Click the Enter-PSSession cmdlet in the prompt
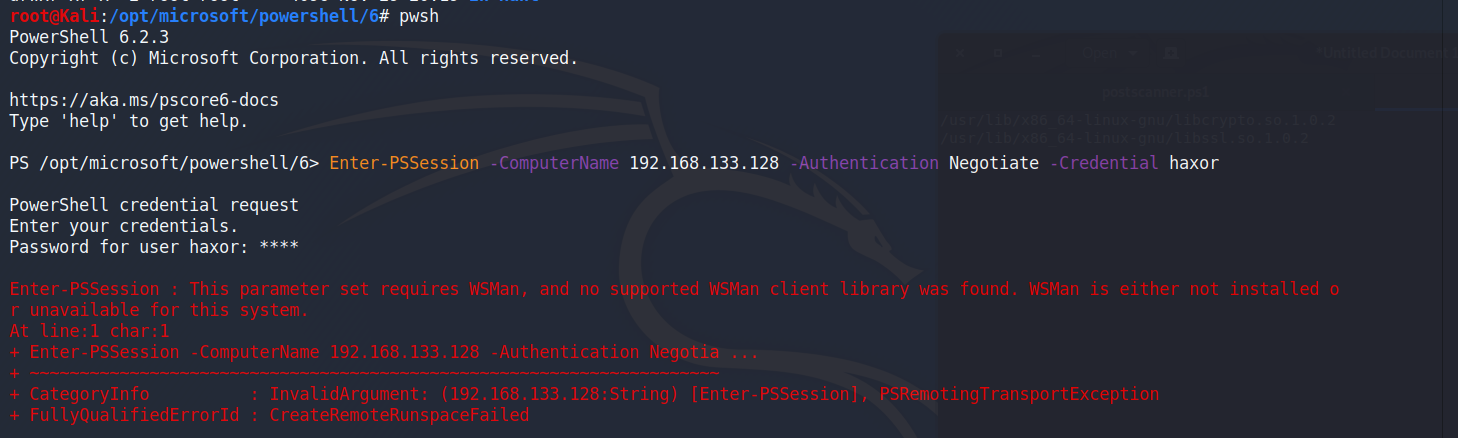The height and width of the screenshot is (438, 1458). tap(403, 162)
